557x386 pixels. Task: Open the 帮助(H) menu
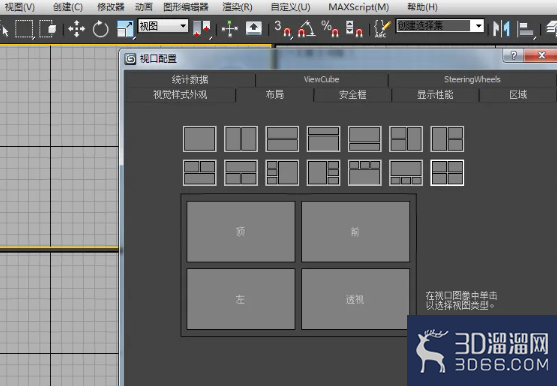[422, 7]
